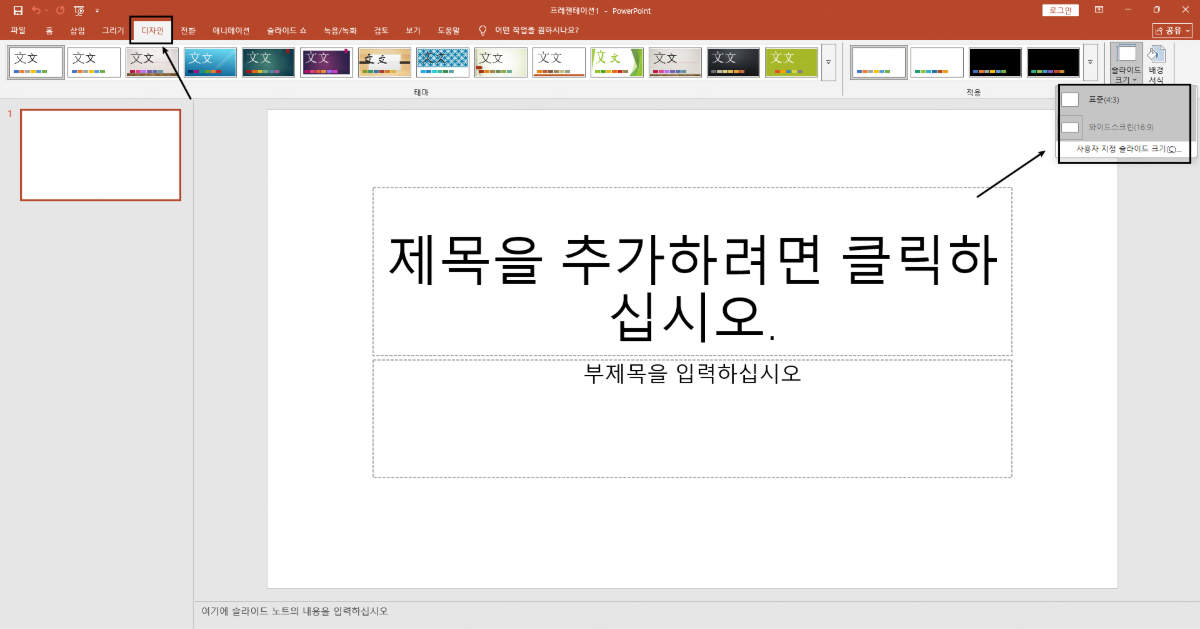Save the presentation via quick access toolbar
The height and width of the screenshot is (629, 1200).
click(x=18, y=10)
